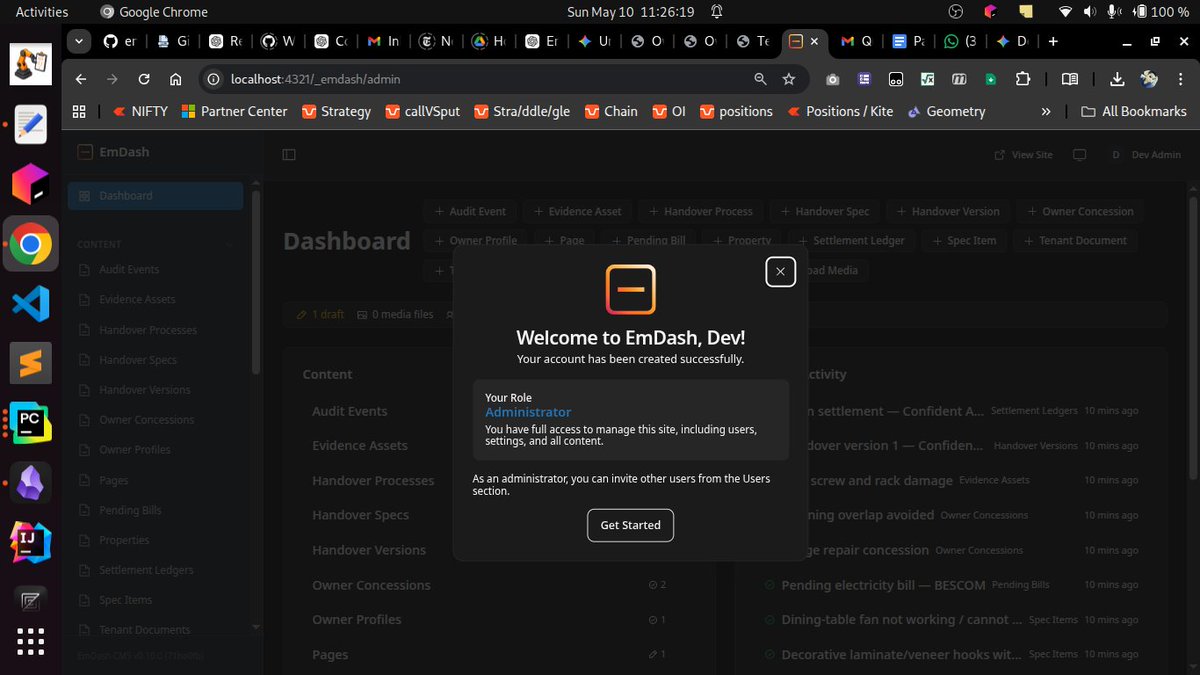Open the reading mode book icon
1200x675 pixels.
(1069, 79)
